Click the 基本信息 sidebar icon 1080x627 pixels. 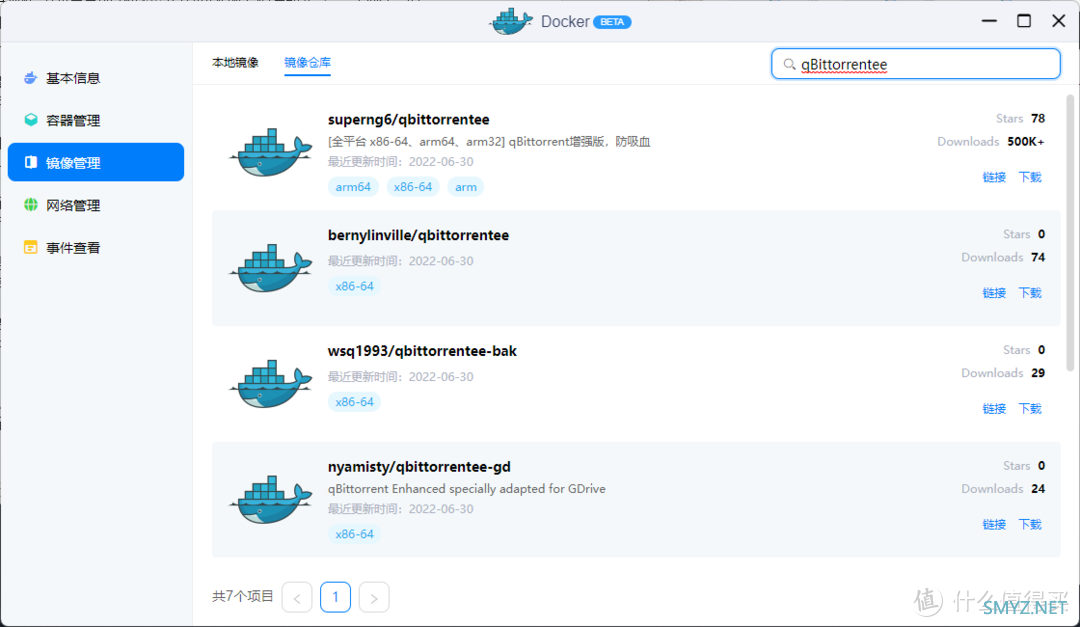tap(30, 78)
